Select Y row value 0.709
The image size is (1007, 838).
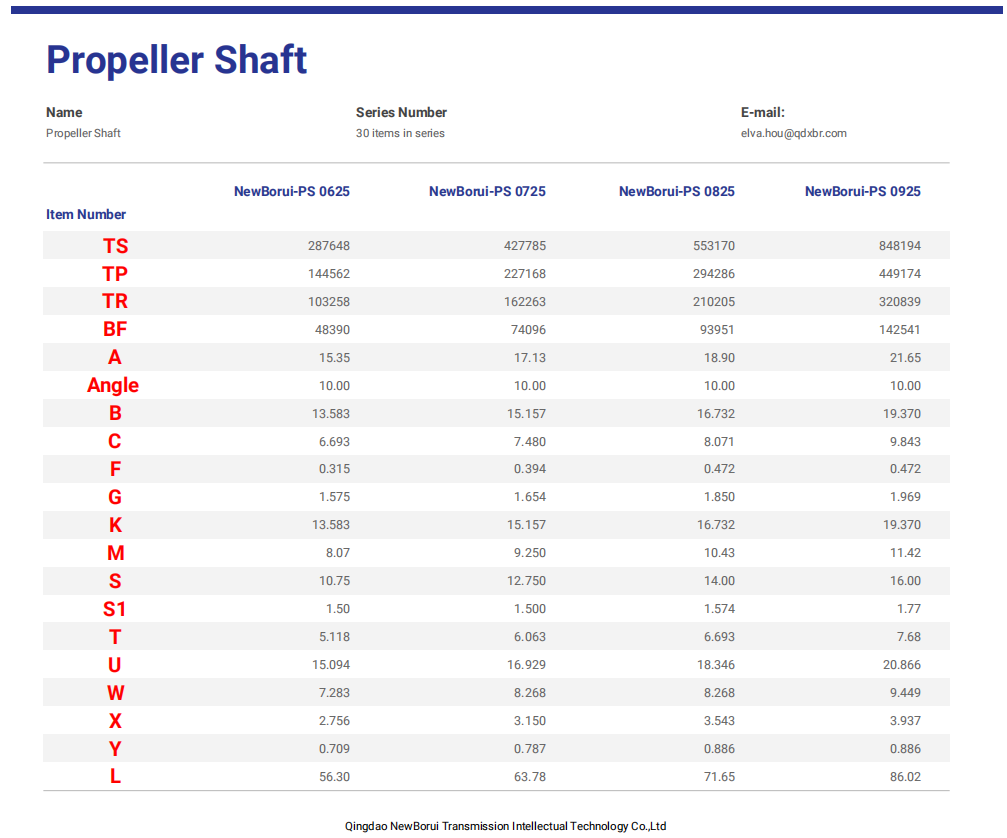click(x=335, y=749)
